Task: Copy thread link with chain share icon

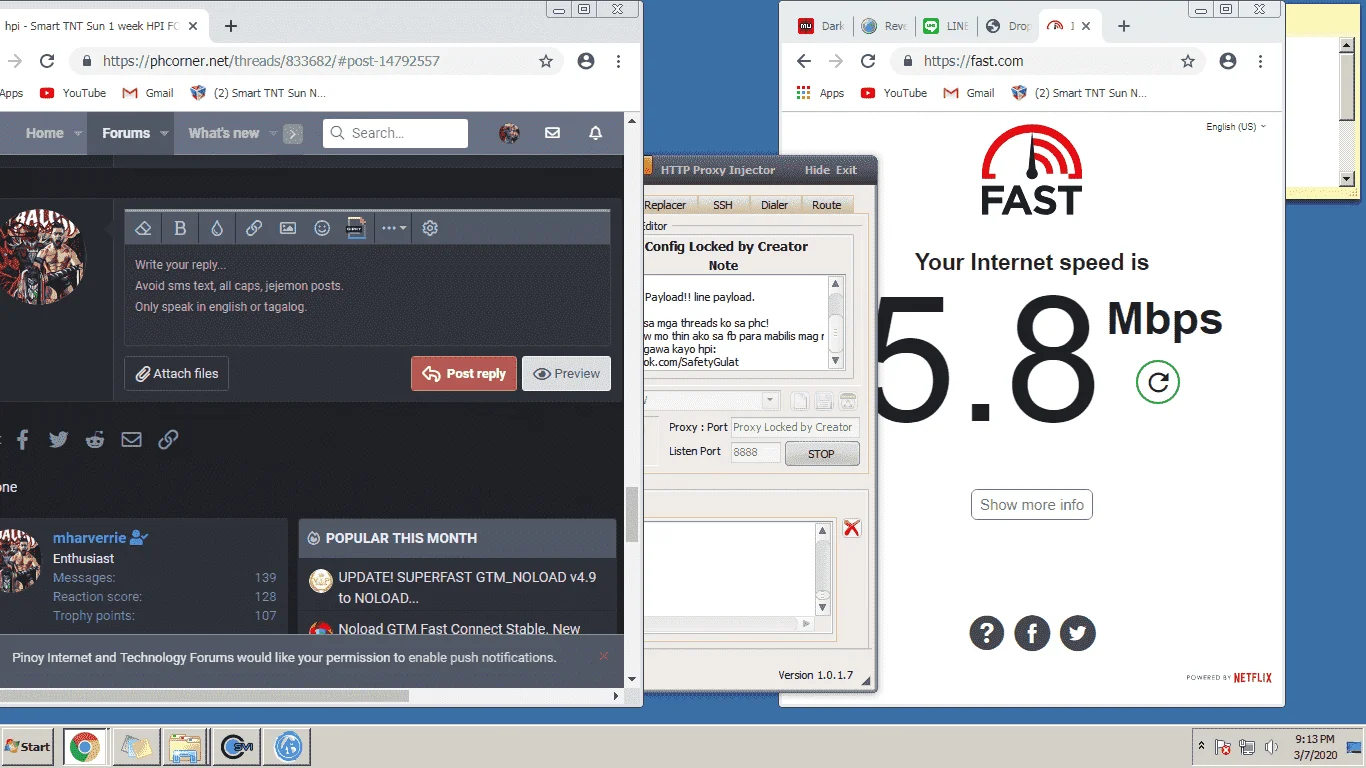Action: pos(168,439)
